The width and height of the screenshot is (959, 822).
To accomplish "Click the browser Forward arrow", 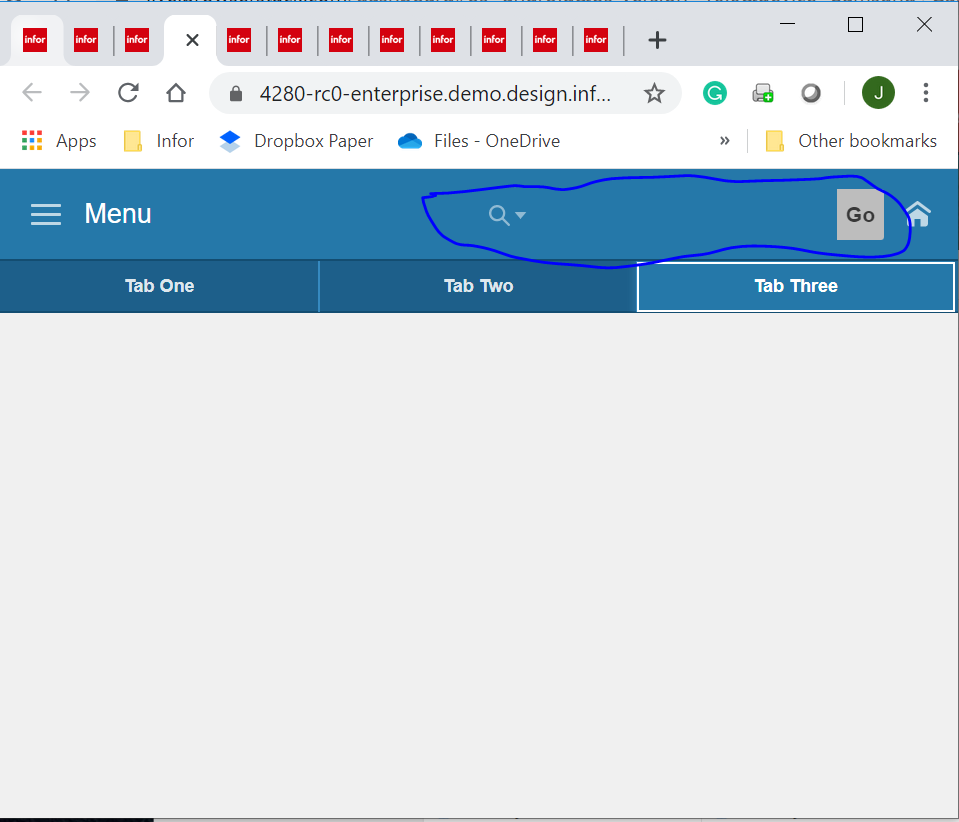I will (80, 93).
